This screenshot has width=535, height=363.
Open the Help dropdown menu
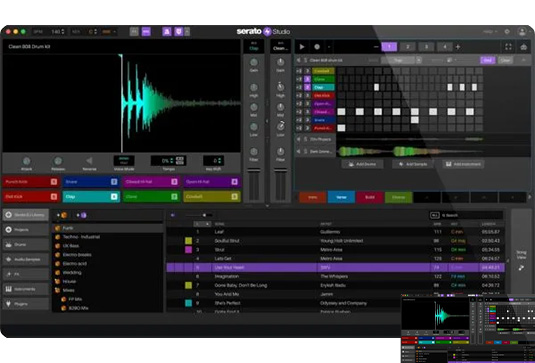click(x=490, y=32)
